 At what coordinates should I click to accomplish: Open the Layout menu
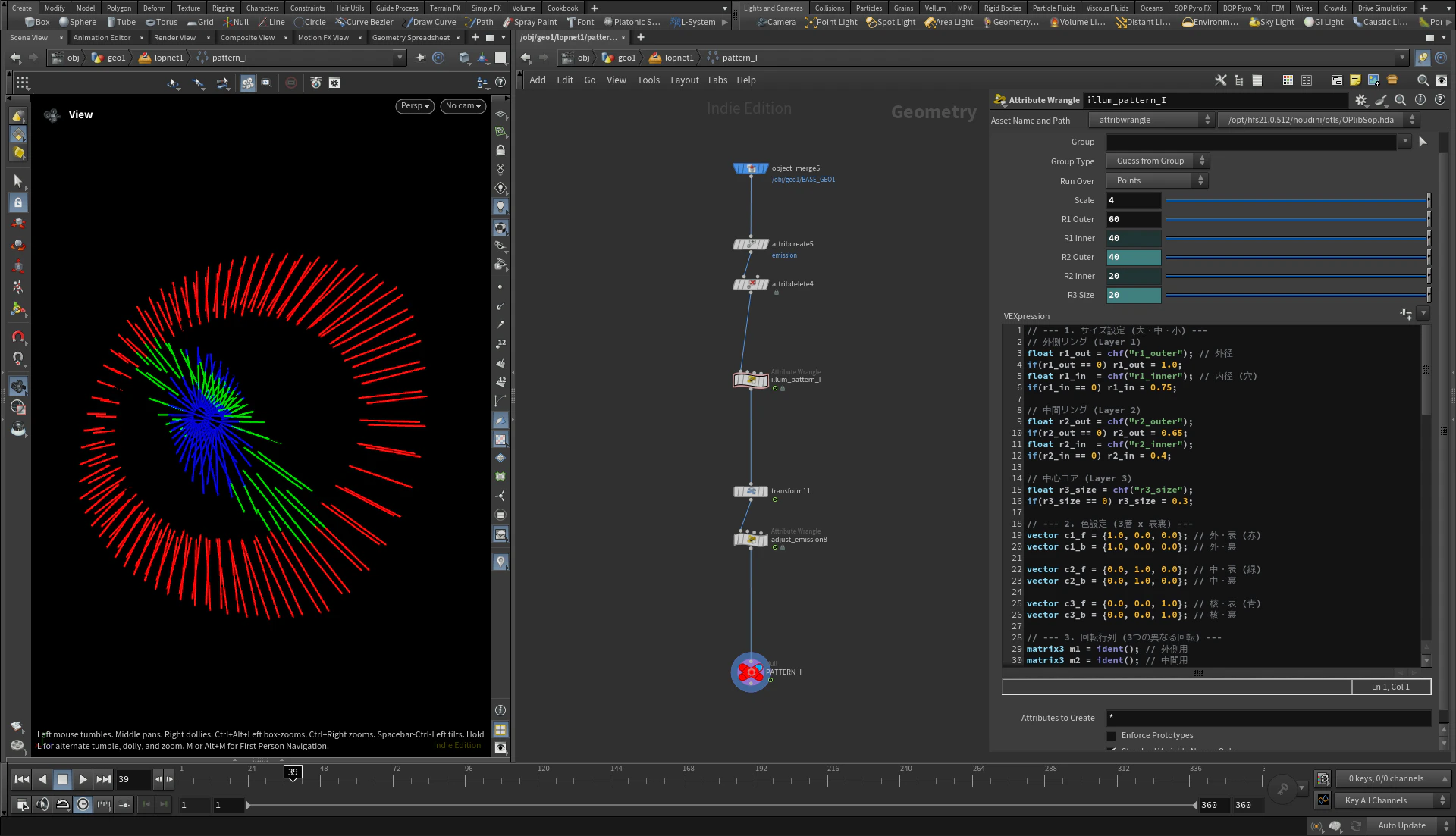tap(684, 80)
